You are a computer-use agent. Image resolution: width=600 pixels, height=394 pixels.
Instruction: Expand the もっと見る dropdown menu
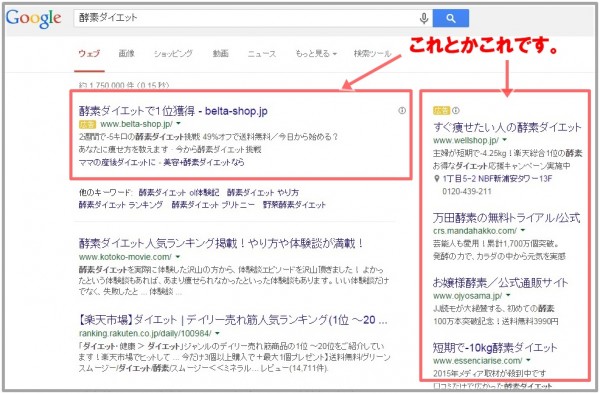316,53
